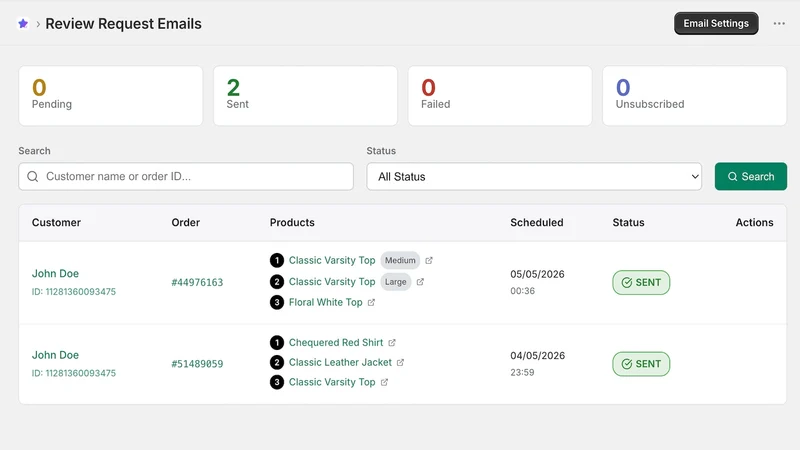Viewport: 800px width, 450px height.
Task: Open Classic Varsity Top Medium product link
Action: 332,260
